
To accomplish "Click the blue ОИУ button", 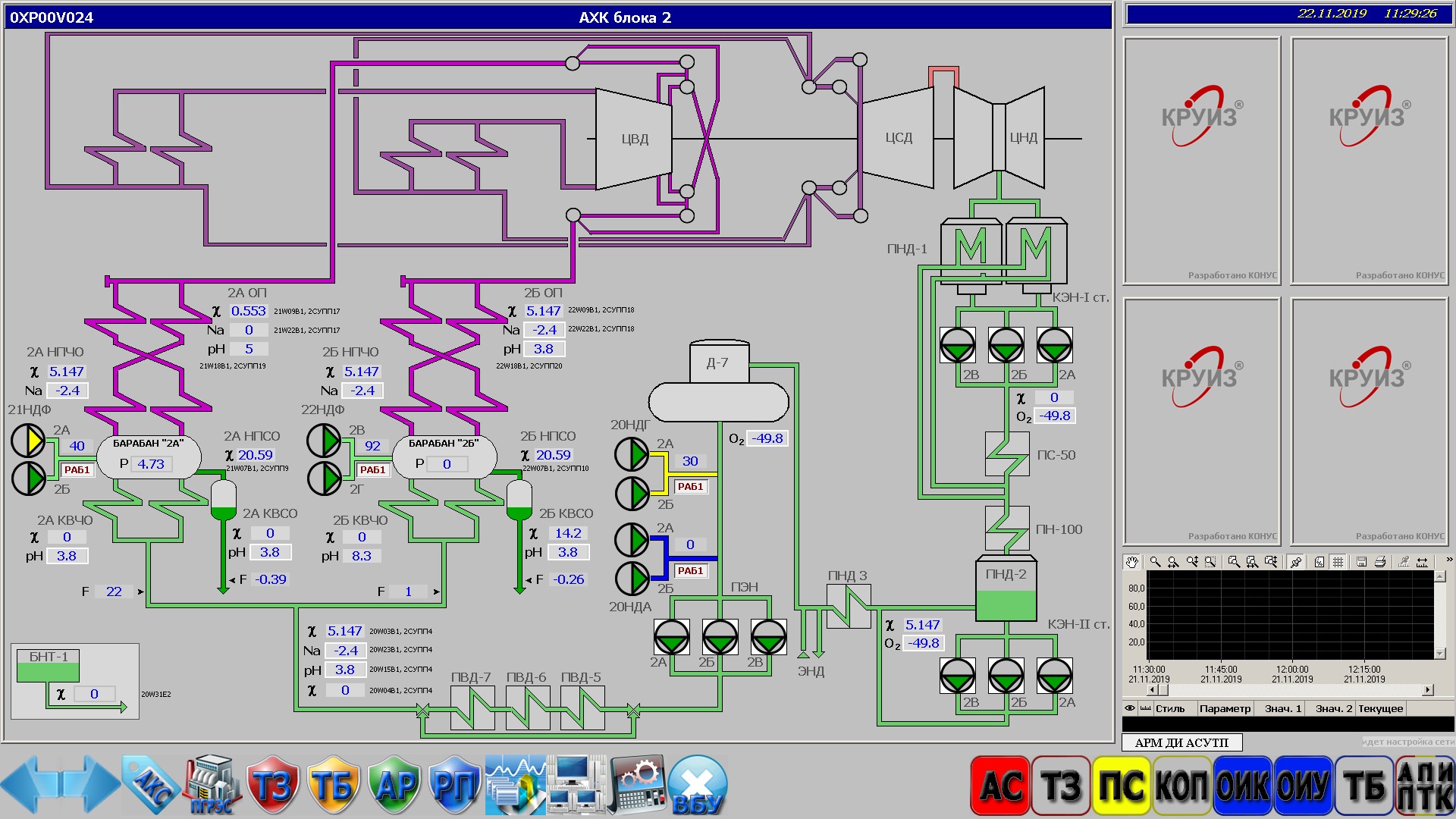I will (1304, 786).
